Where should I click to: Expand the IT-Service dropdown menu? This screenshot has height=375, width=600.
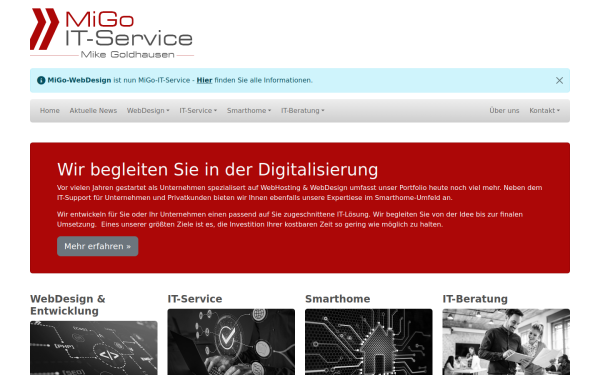coord(198,111)
